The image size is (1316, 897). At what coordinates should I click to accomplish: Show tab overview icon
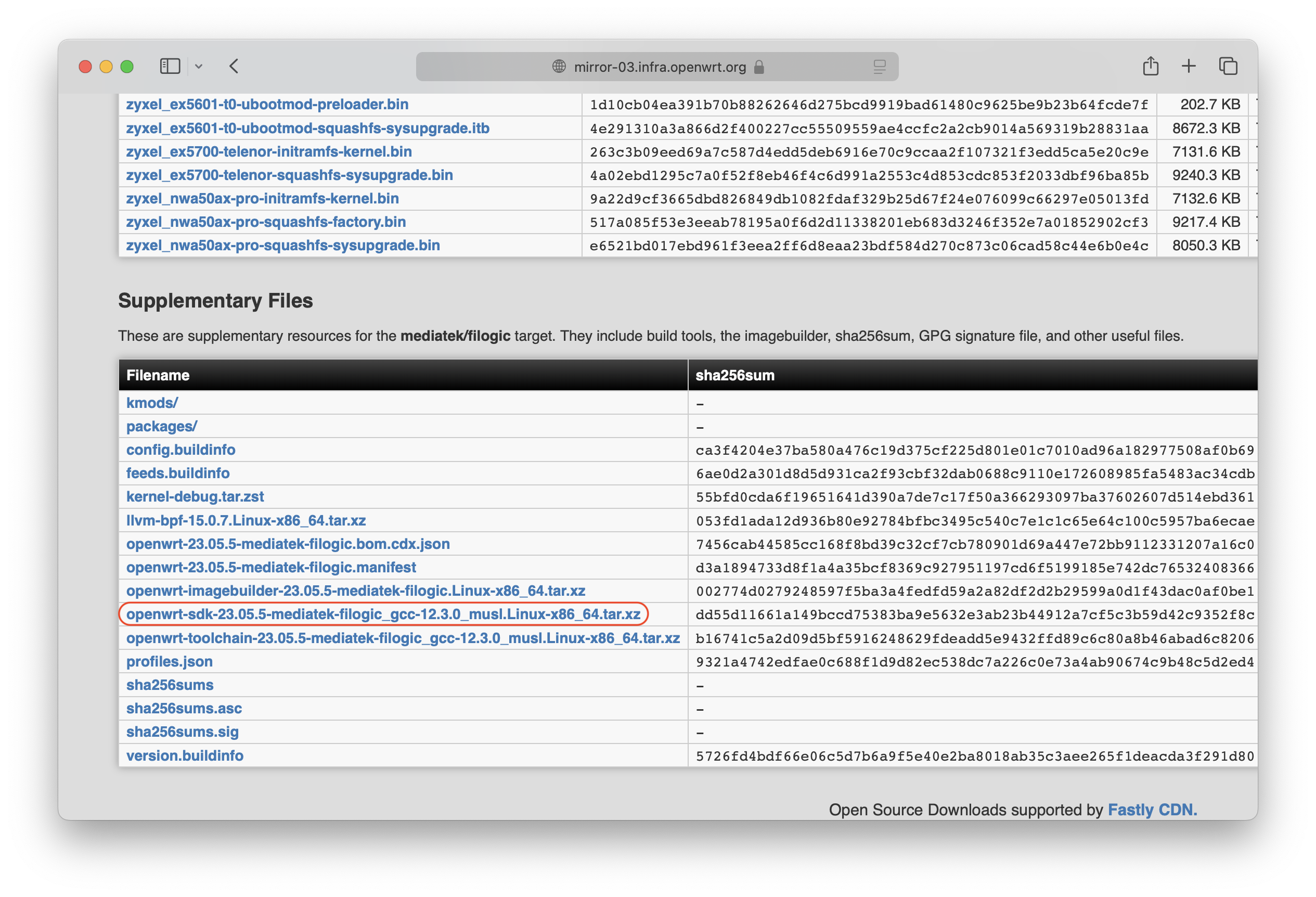tap(1228, 66)
